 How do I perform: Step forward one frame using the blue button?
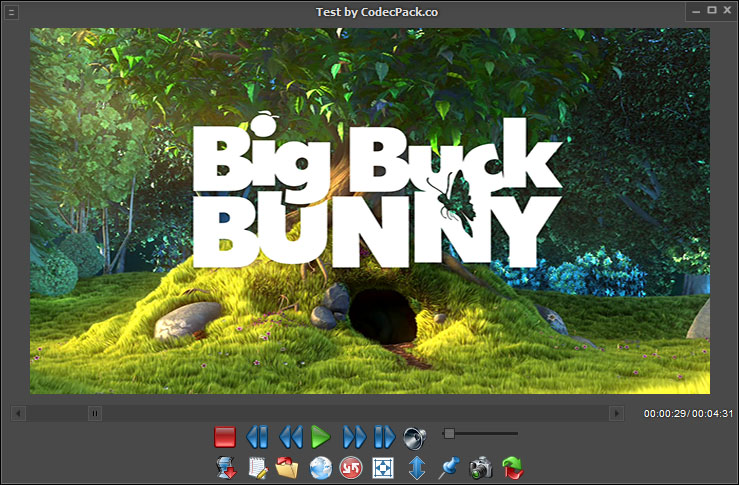(385, 437)
